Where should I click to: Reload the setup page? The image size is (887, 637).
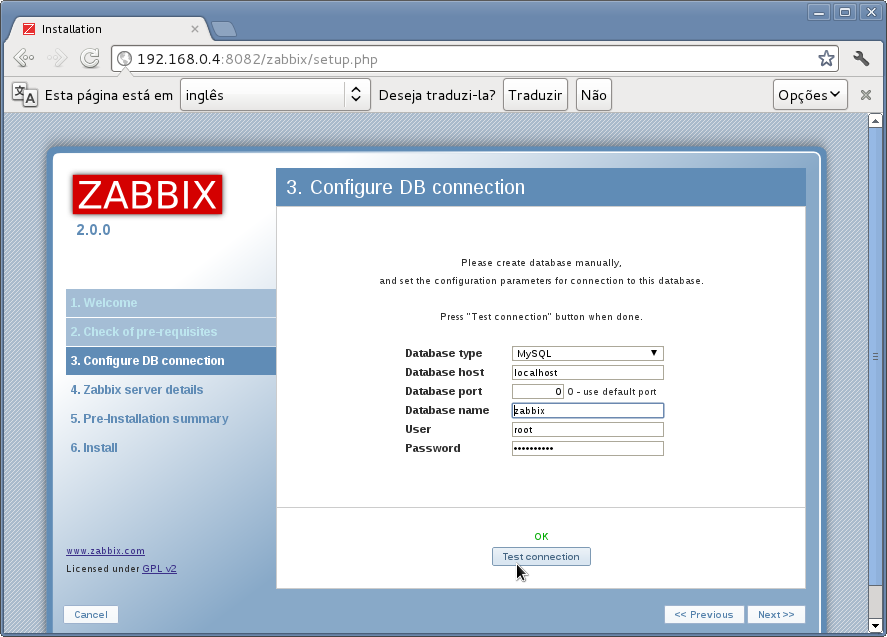coord(90,58)
